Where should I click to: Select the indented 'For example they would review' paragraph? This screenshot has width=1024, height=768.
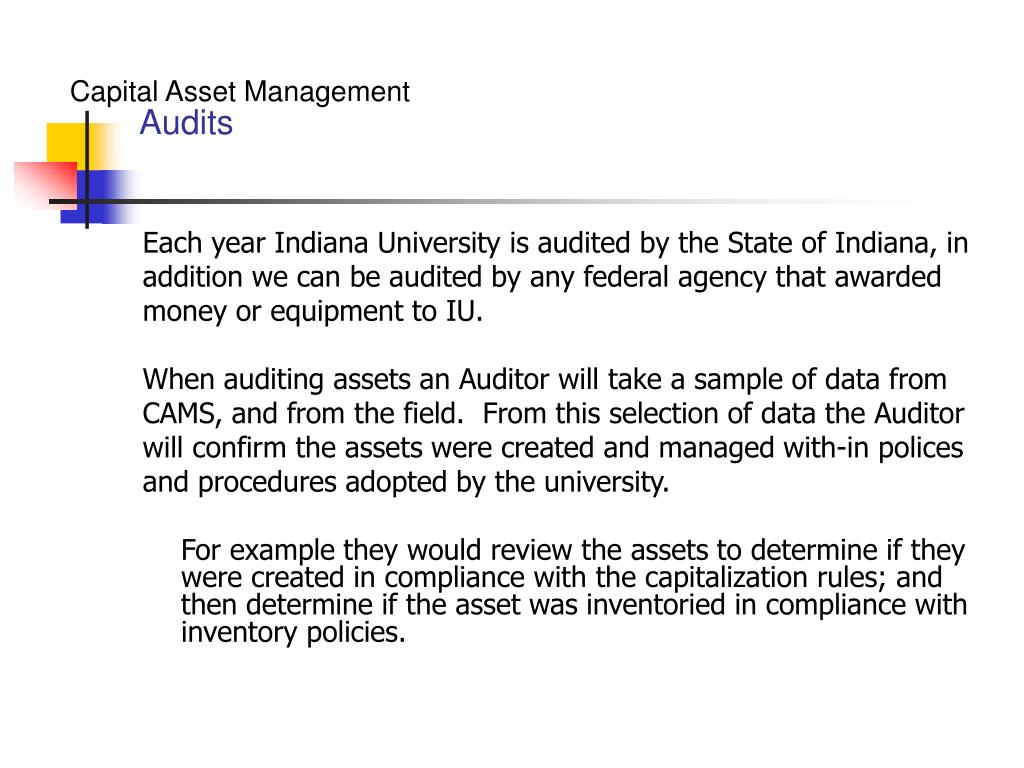pos(573,592)
